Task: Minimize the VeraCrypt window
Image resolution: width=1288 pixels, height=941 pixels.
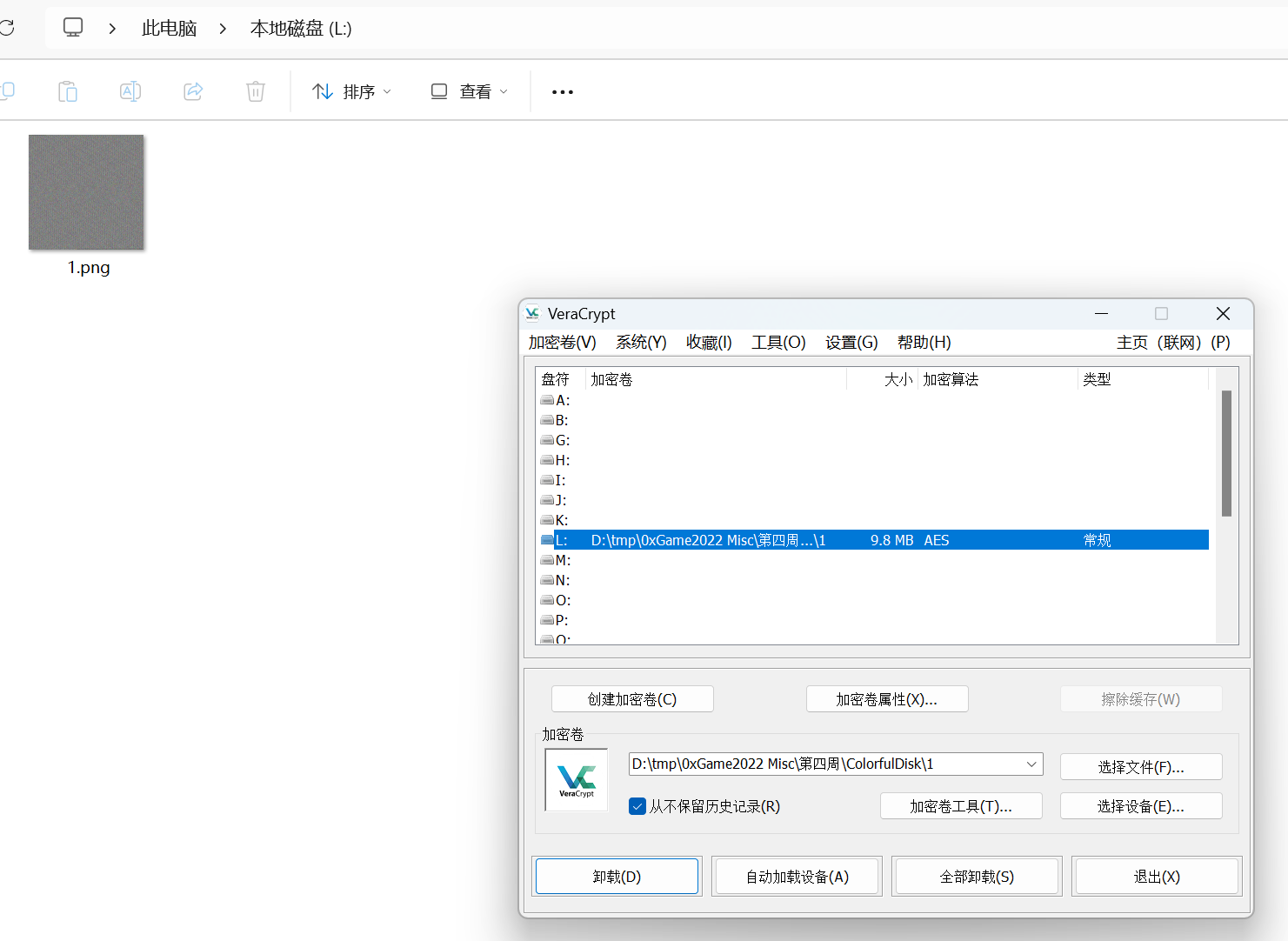Action: [x=1101, y=313]
